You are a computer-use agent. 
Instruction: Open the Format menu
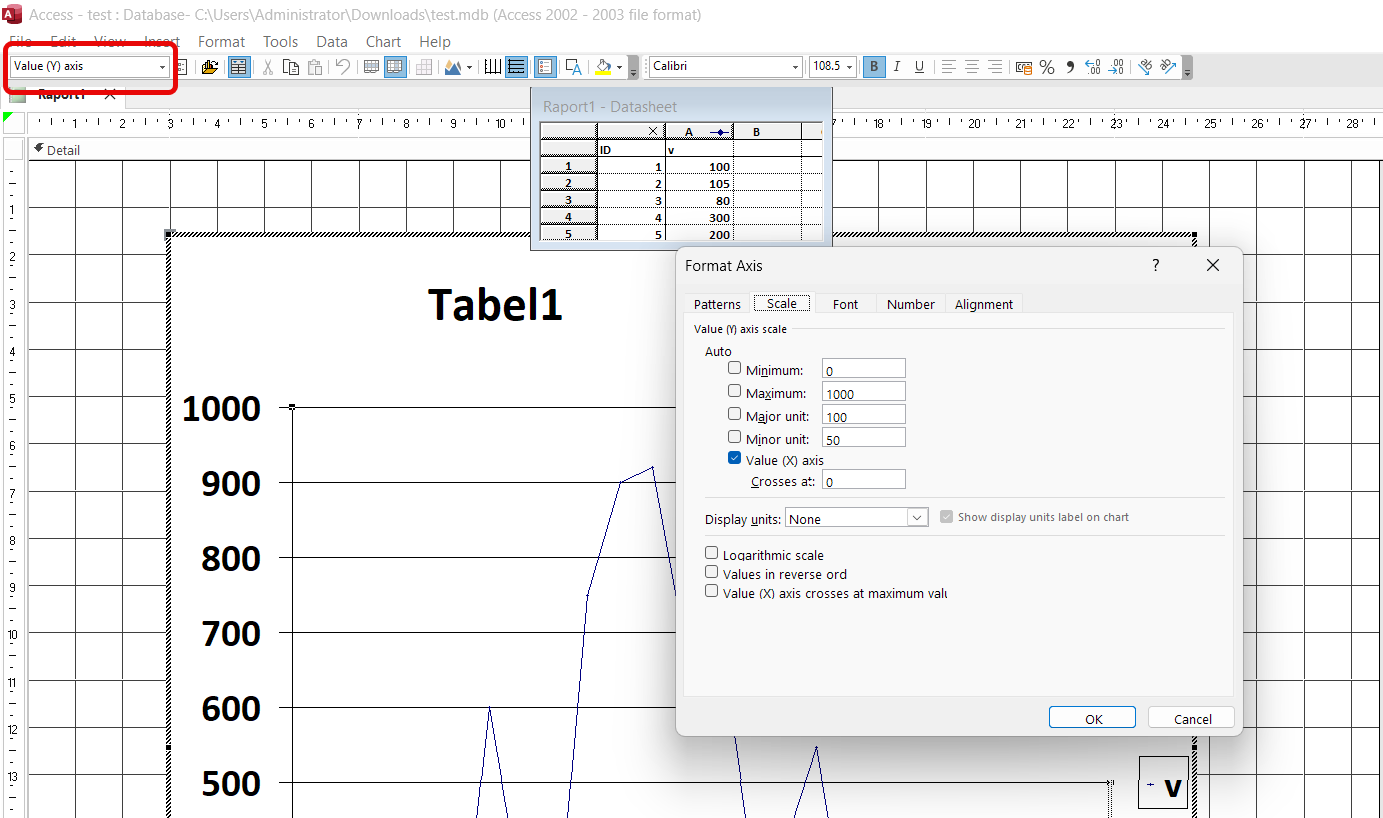point(221,41)
